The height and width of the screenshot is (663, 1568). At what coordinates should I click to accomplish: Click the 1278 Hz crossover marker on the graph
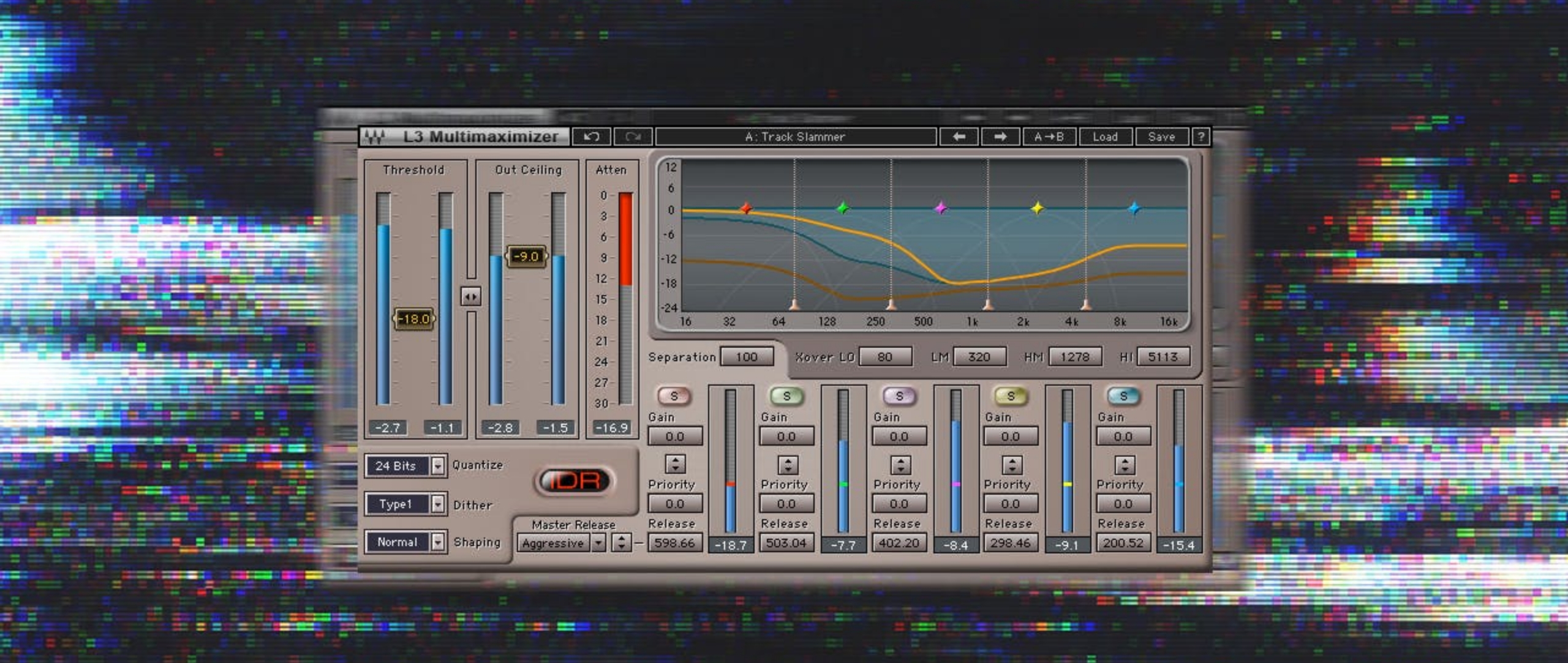(x=988, y=304)
